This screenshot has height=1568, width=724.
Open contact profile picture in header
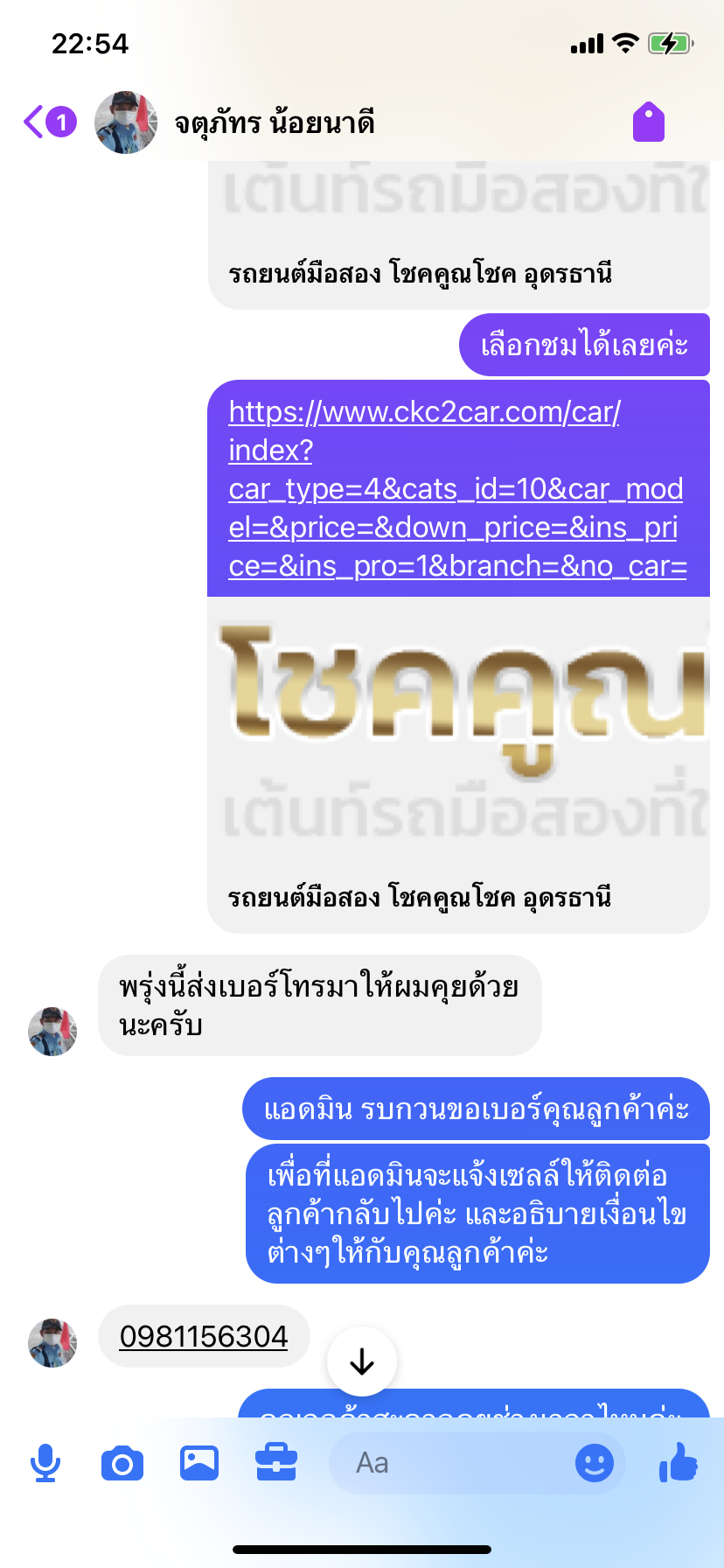126,122
